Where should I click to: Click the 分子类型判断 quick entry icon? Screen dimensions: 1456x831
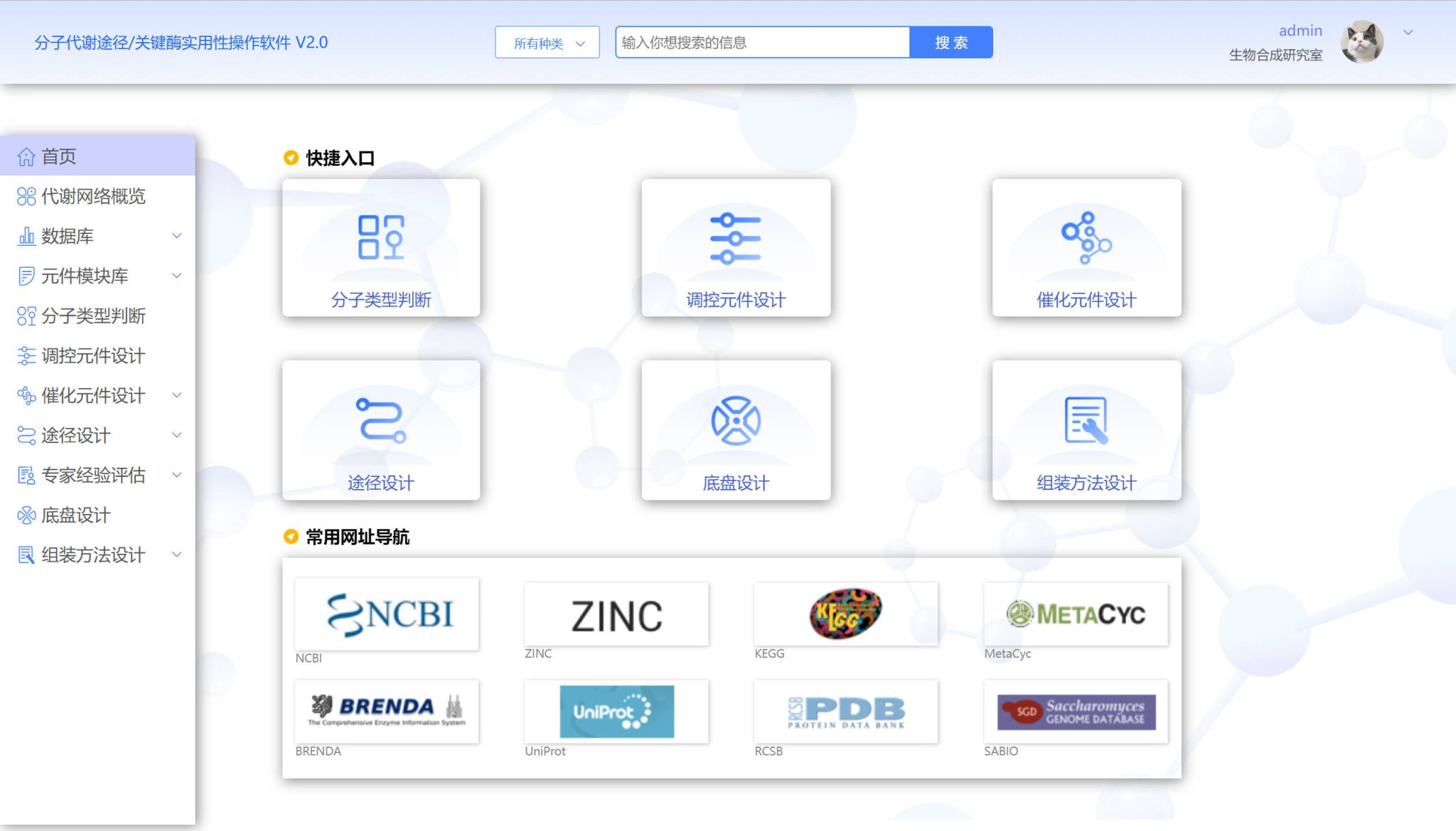coord(380,237)
